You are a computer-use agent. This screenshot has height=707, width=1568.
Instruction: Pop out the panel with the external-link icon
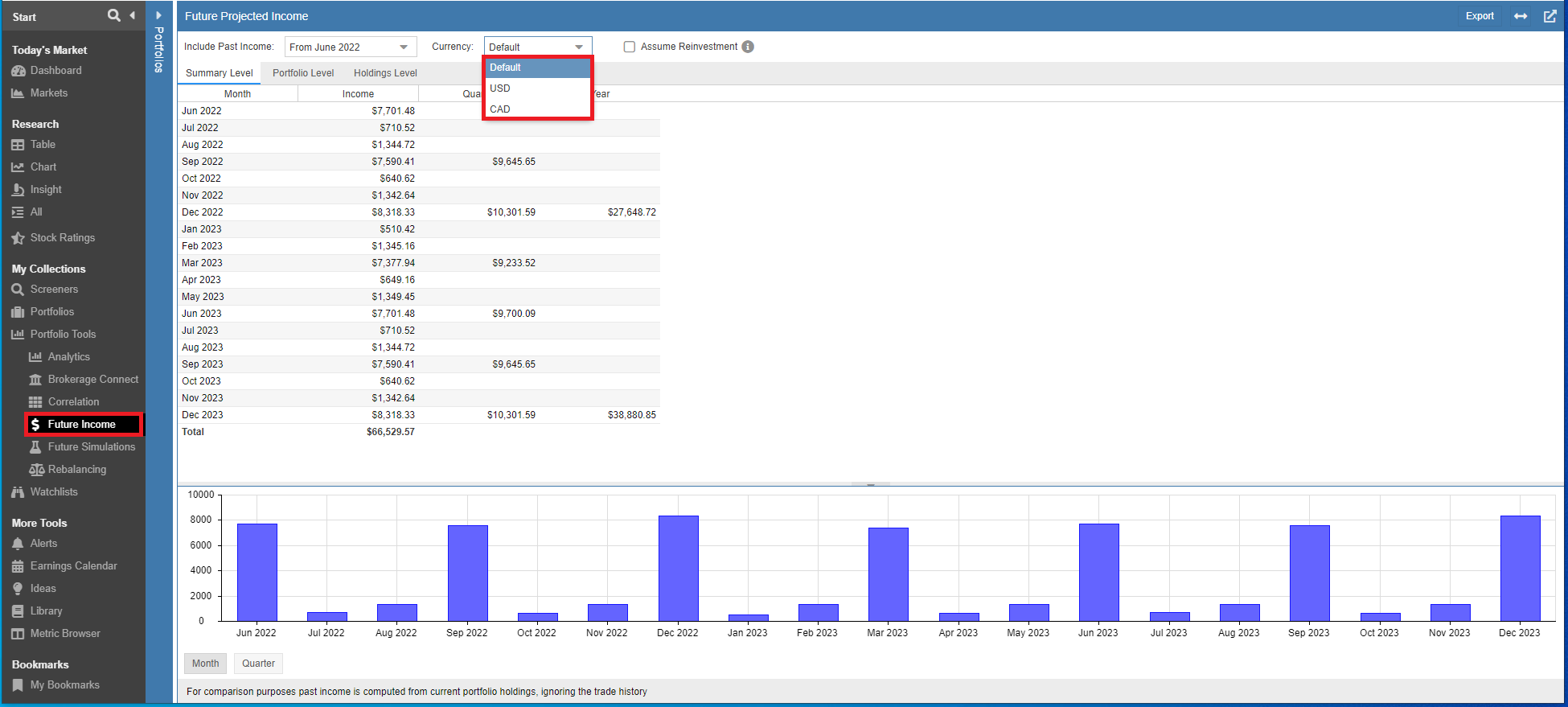pos(1550,16)
